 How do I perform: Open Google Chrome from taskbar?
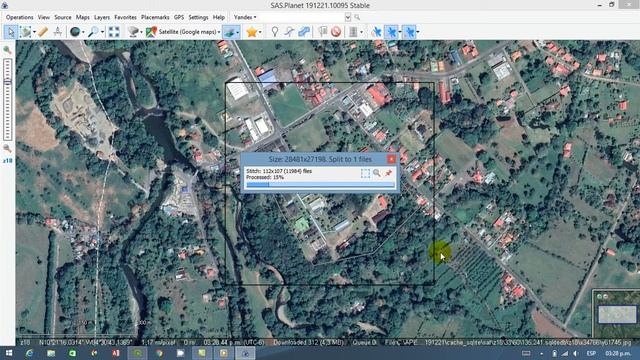[x=159, y=353]
